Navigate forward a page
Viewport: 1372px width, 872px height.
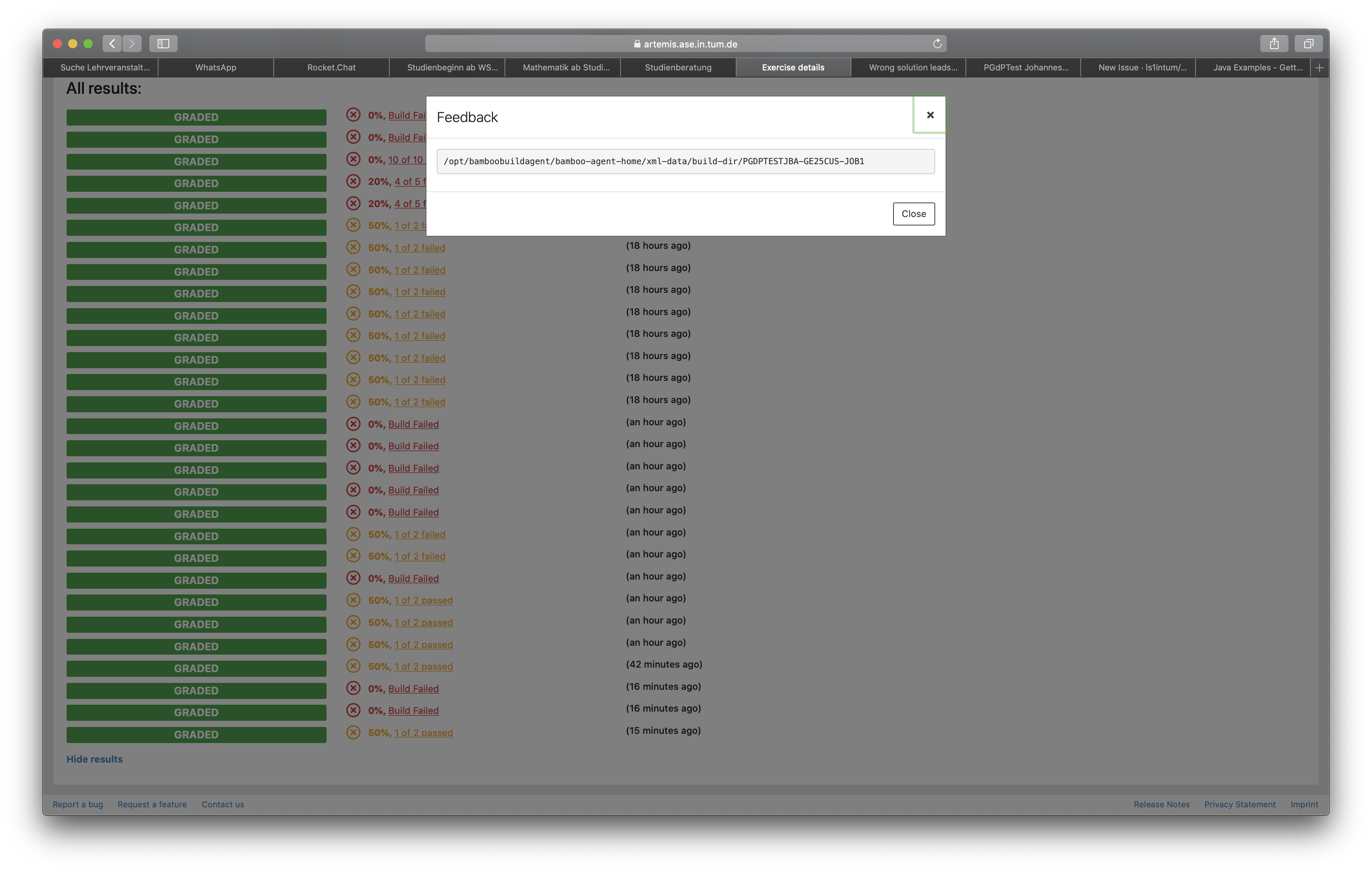tap(132, 43)
